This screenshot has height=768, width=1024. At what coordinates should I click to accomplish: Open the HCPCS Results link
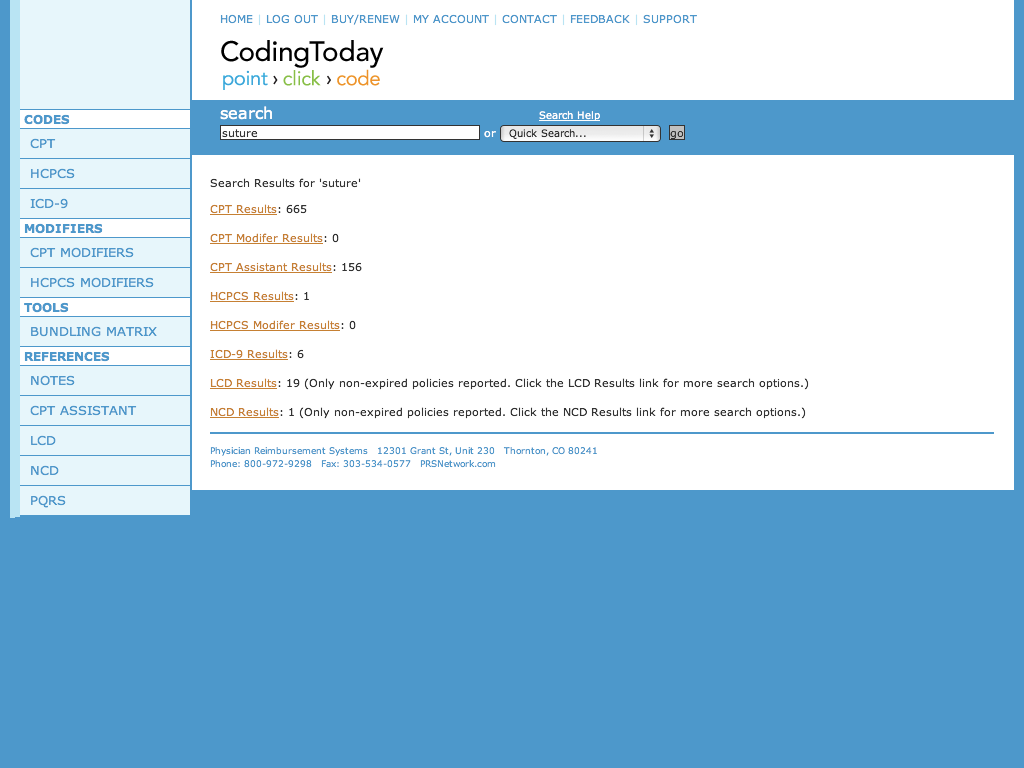pyautogui.click(x=252, y=296)
